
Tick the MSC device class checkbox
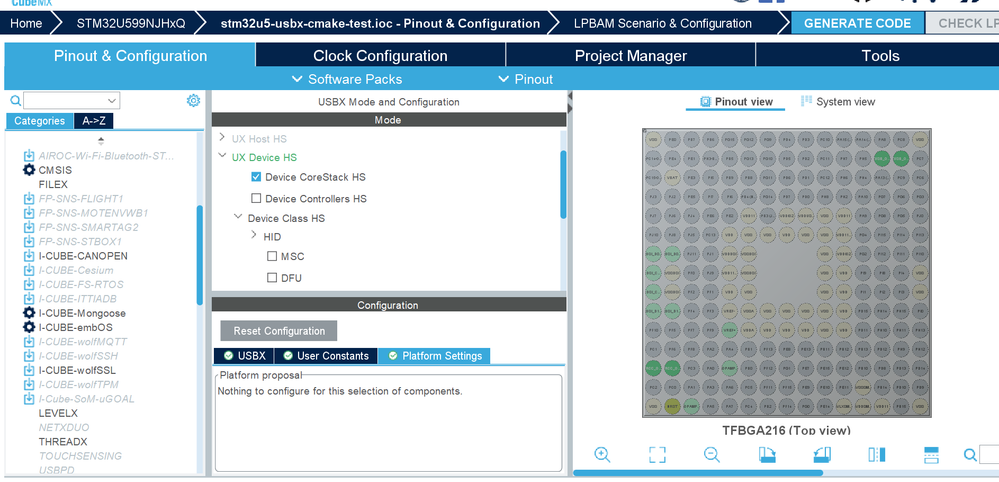pyautogui.click(x=272, y=256)
